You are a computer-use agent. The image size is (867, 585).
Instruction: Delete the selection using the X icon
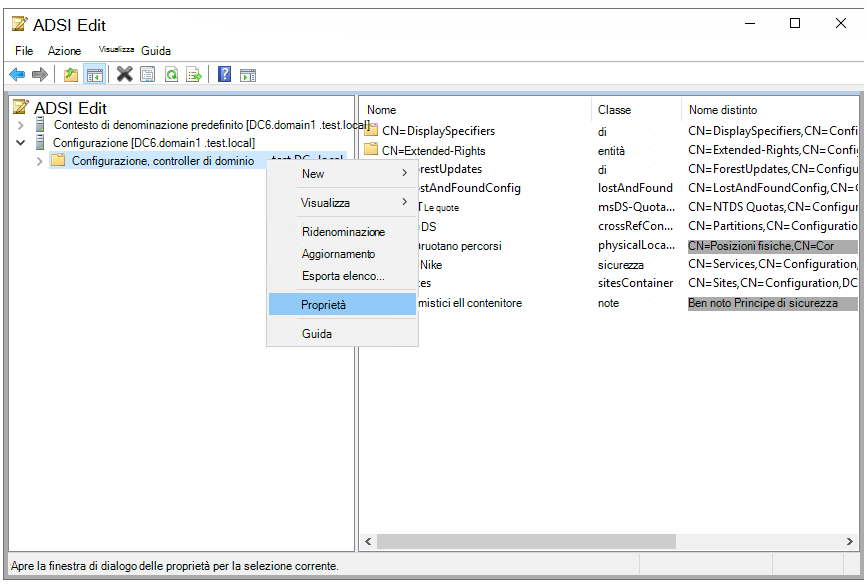point(124,74)
